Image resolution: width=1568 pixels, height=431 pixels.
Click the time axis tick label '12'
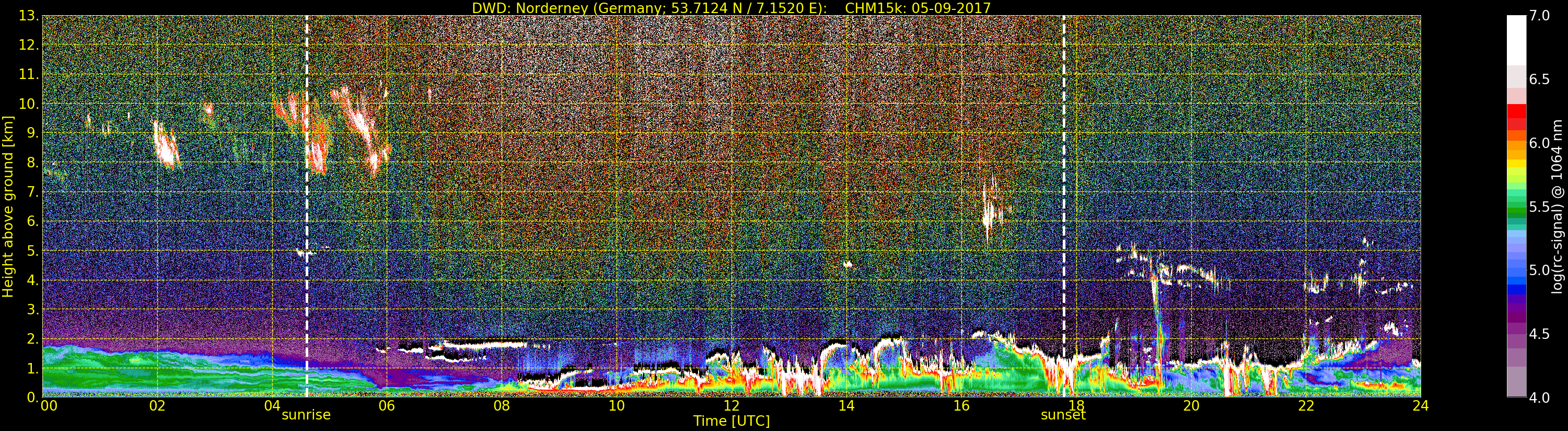click(731, 406)
